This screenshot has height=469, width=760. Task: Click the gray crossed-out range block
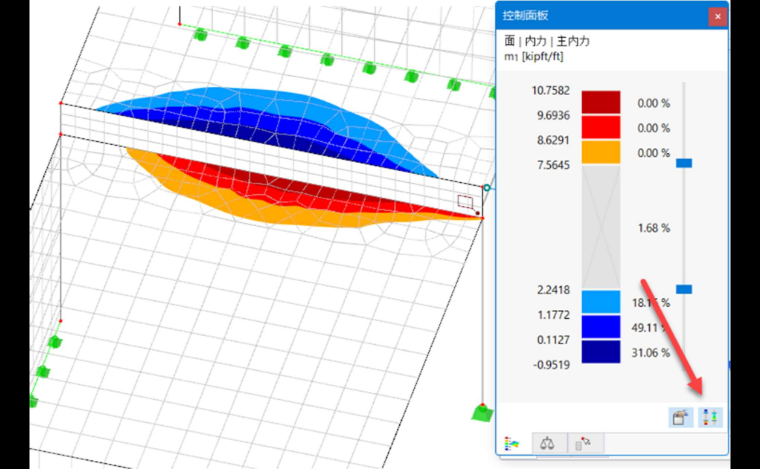601,227
